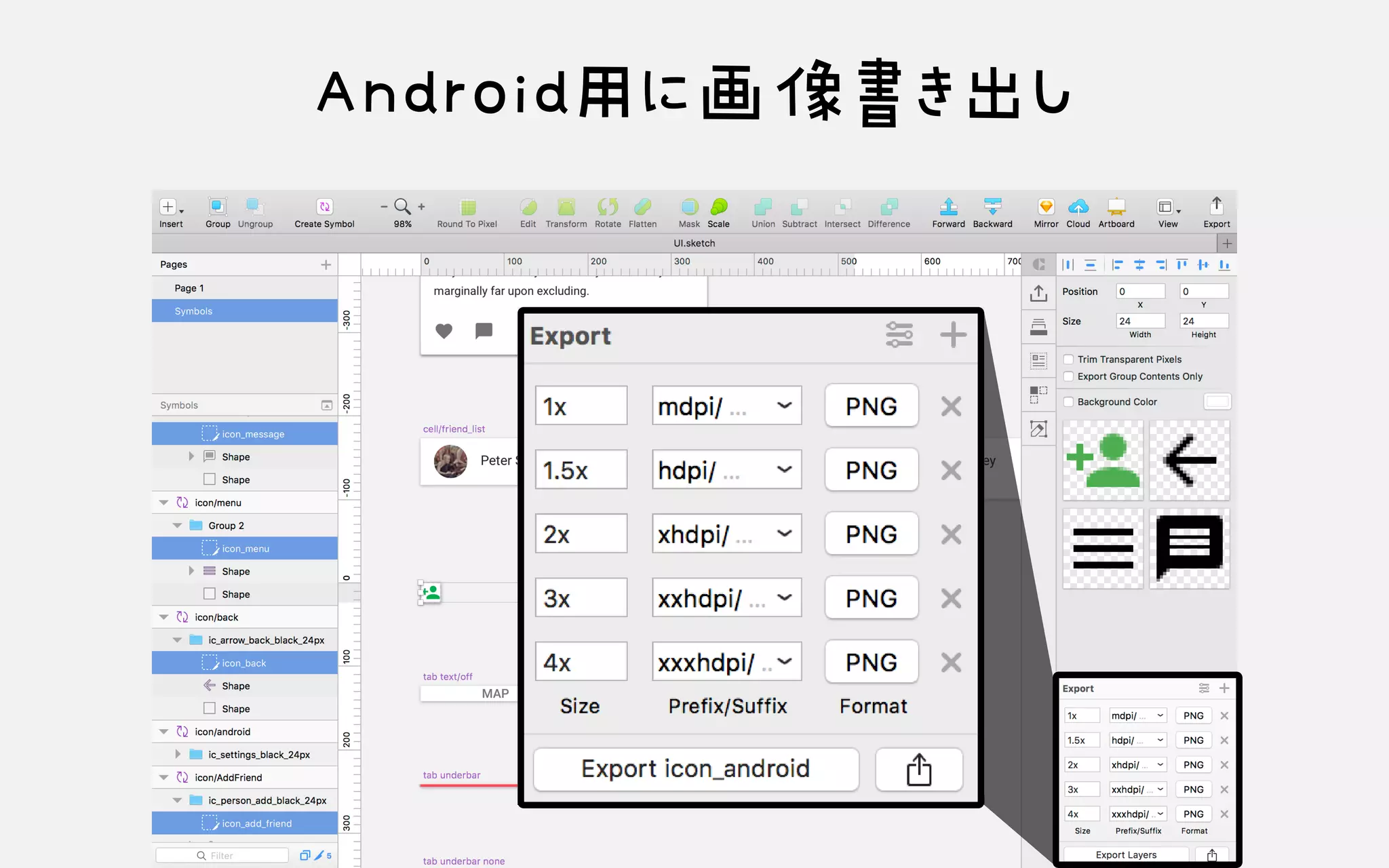Click the Add Page plus icon
The image size is (1389, 868).
coord(326,264)
